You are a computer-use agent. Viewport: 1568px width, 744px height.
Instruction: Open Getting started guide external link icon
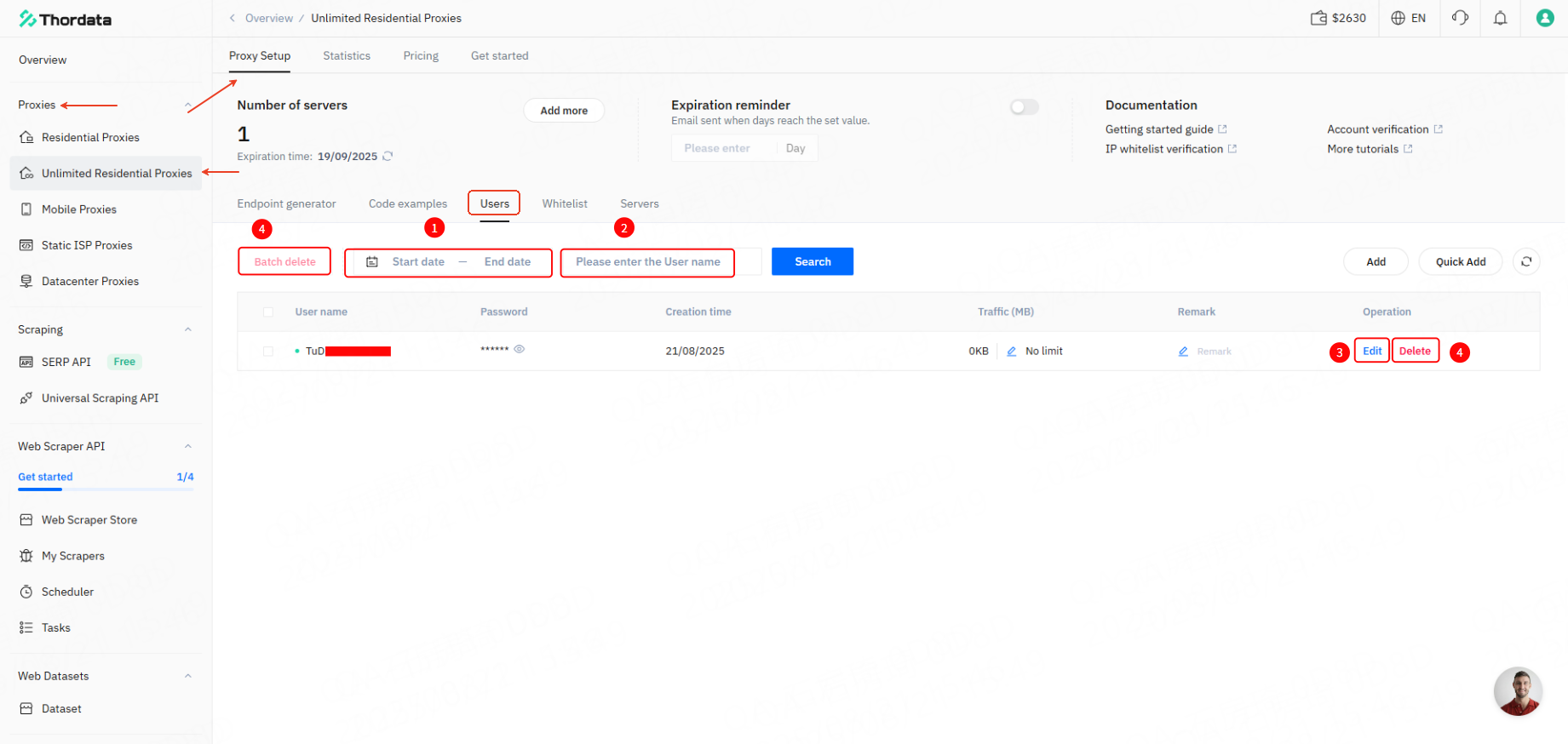click(1222, 129)
